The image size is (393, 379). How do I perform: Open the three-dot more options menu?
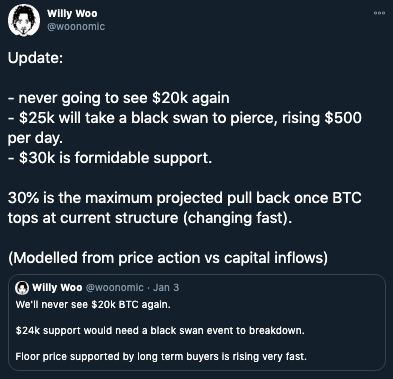click(379, 13)
